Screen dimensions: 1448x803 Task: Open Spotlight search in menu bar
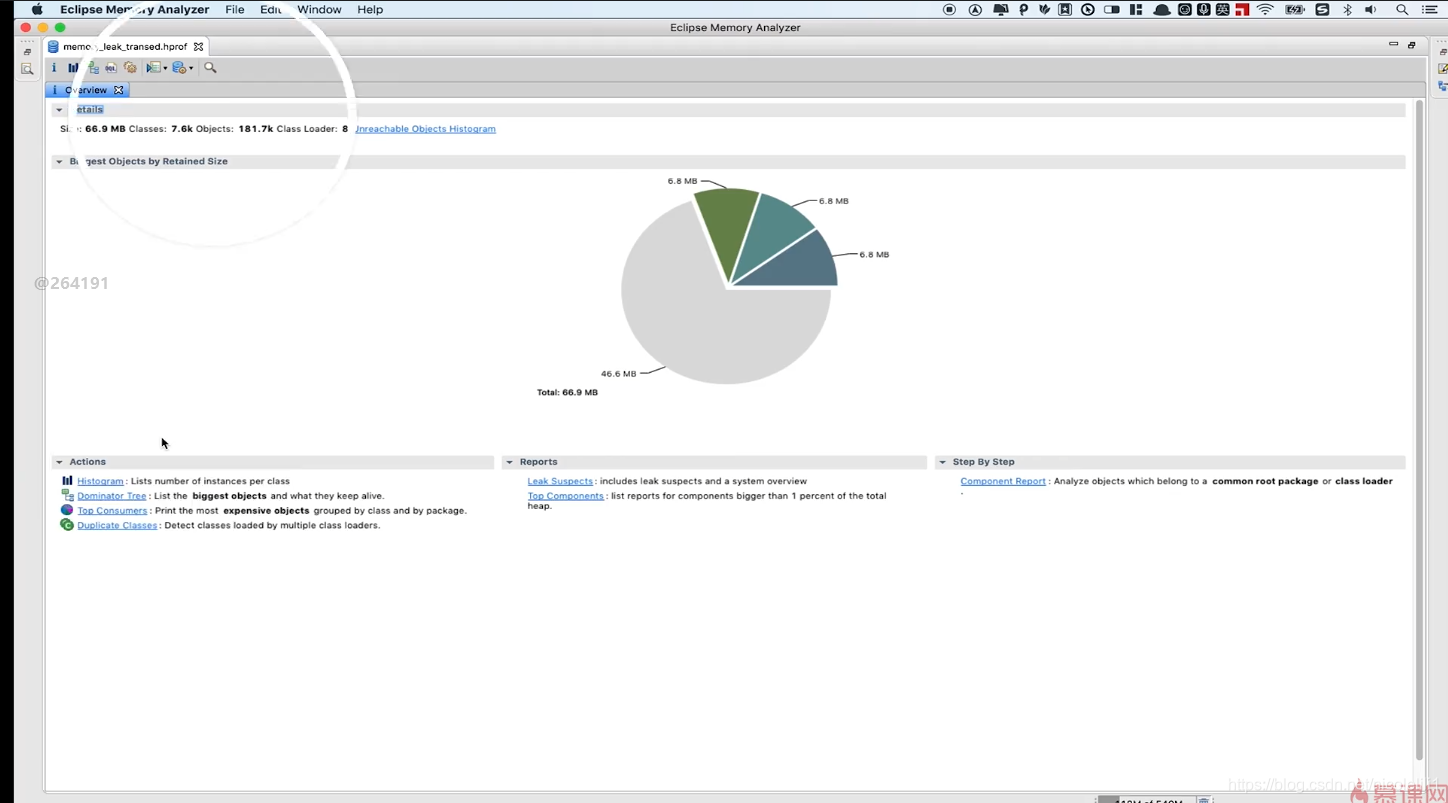(1402, 9)
